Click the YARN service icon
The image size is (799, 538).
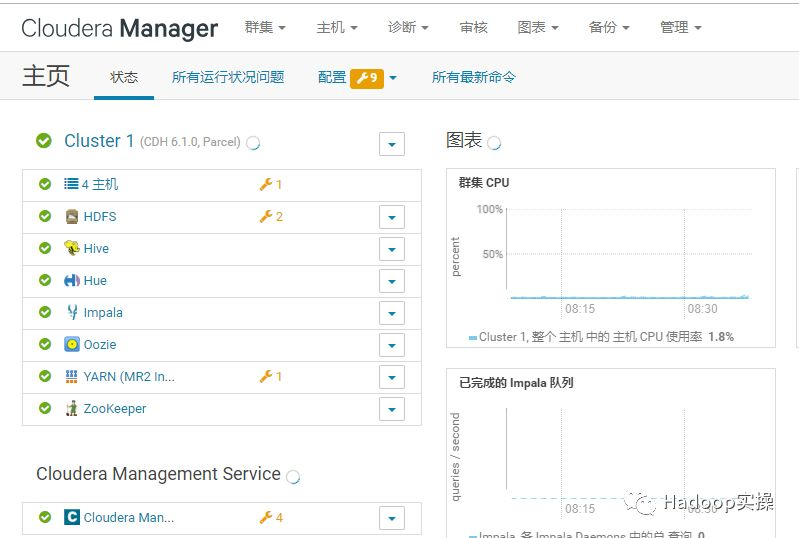71,376
